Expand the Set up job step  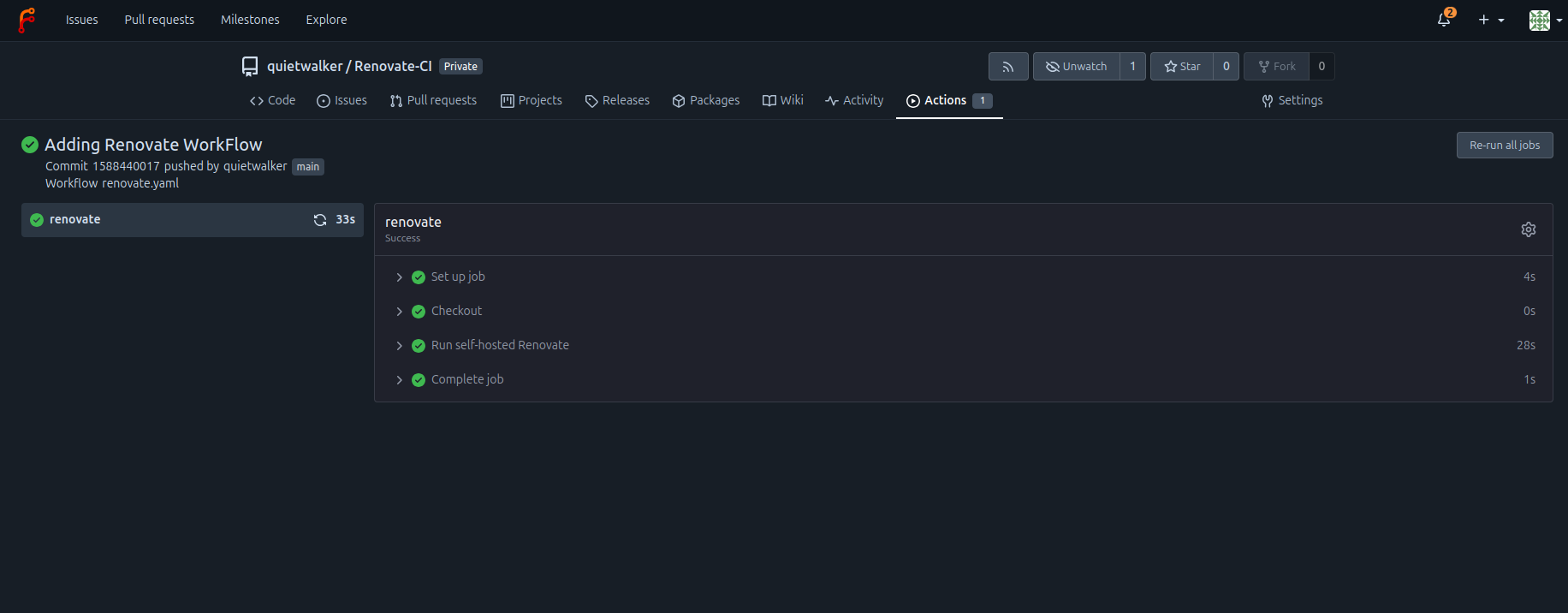[458, 277]
